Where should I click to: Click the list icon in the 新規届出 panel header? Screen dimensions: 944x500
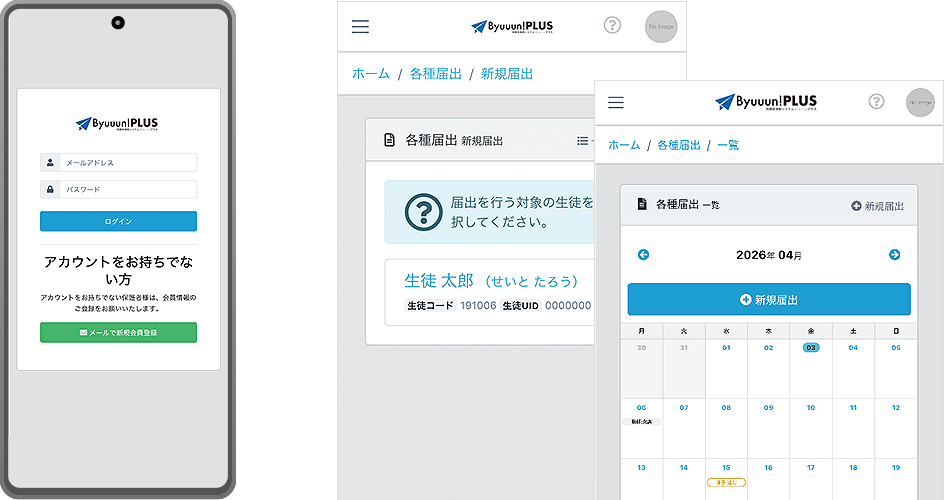pos(582,141)
